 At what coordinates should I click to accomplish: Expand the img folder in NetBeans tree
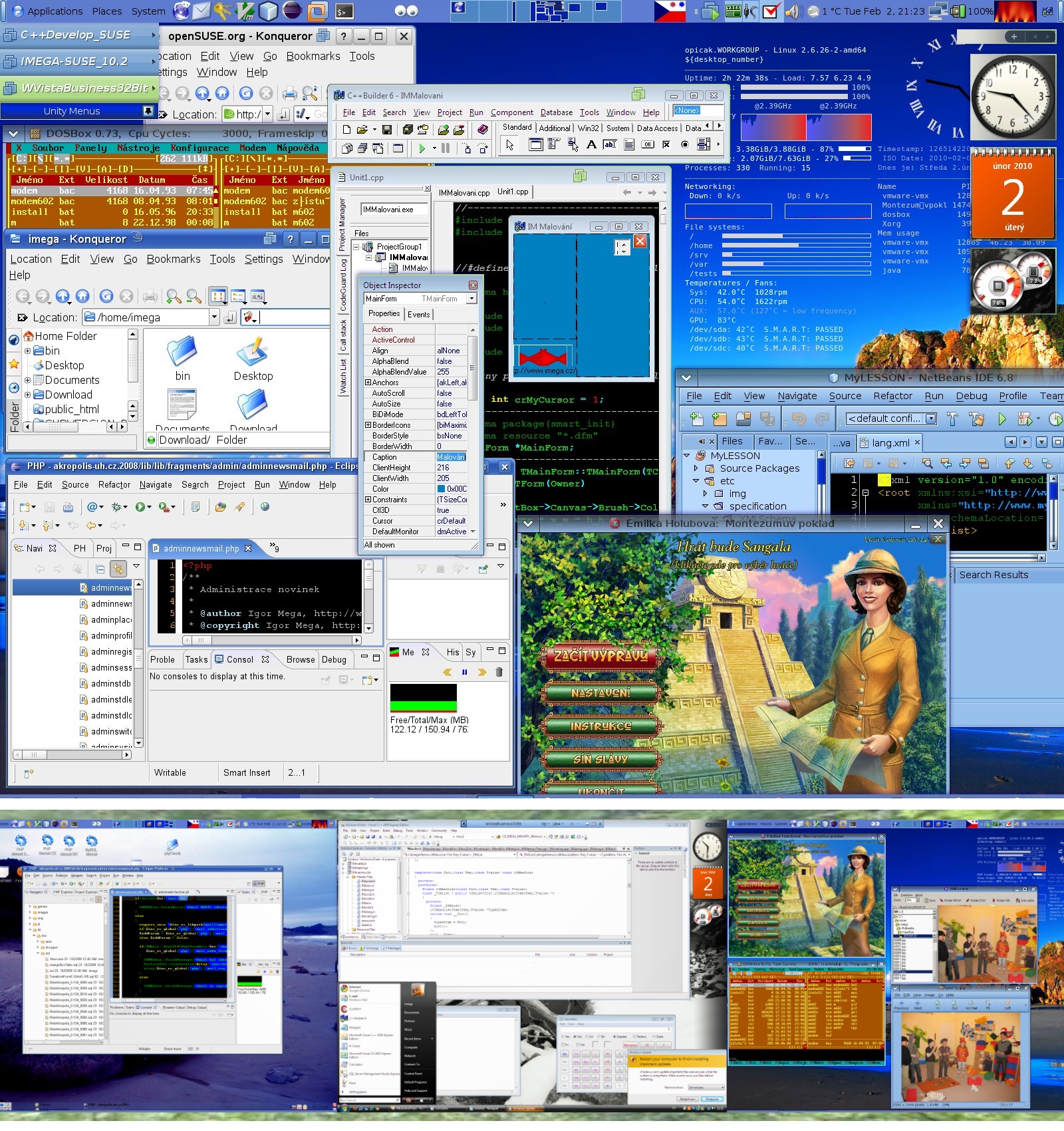[x=706, y=494]
